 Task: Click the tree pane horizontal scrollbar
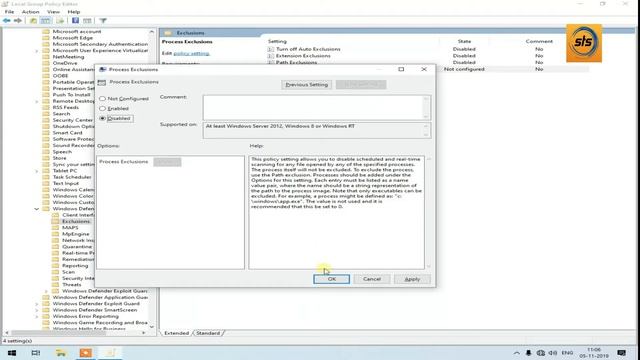click(59, 333)
